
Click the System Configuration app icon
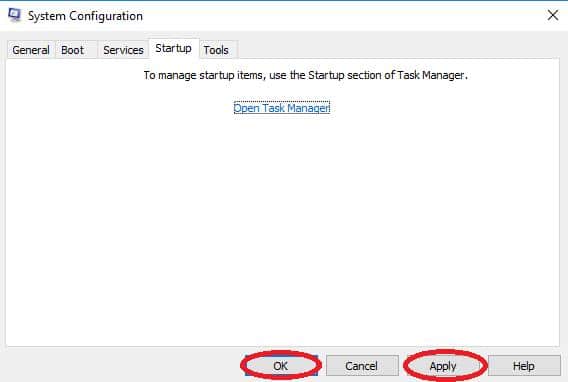point(14,15)
